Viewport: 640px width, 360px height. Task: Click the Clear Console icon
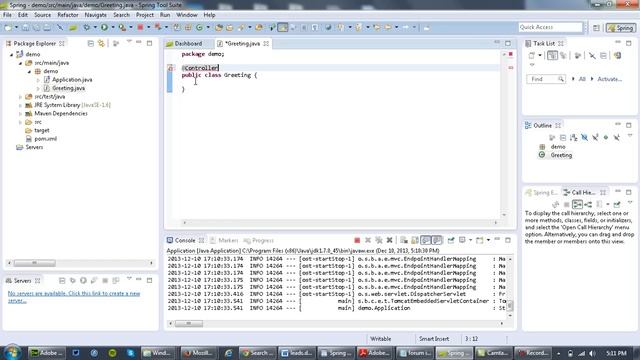[x=404, y=240]
